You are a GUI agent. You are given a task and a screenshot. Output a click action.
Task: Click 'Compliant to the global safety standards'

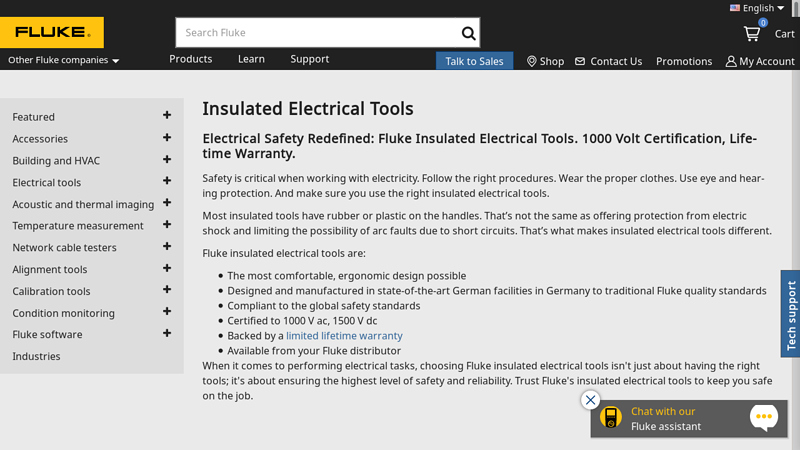tap(323, 306)
